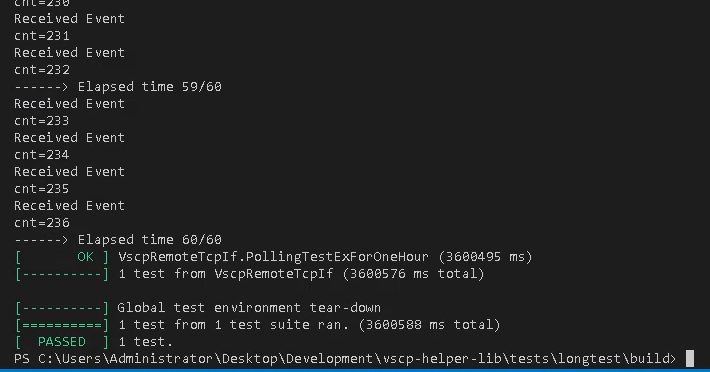Click the 3600588 ms total summary text

point(429,325)
